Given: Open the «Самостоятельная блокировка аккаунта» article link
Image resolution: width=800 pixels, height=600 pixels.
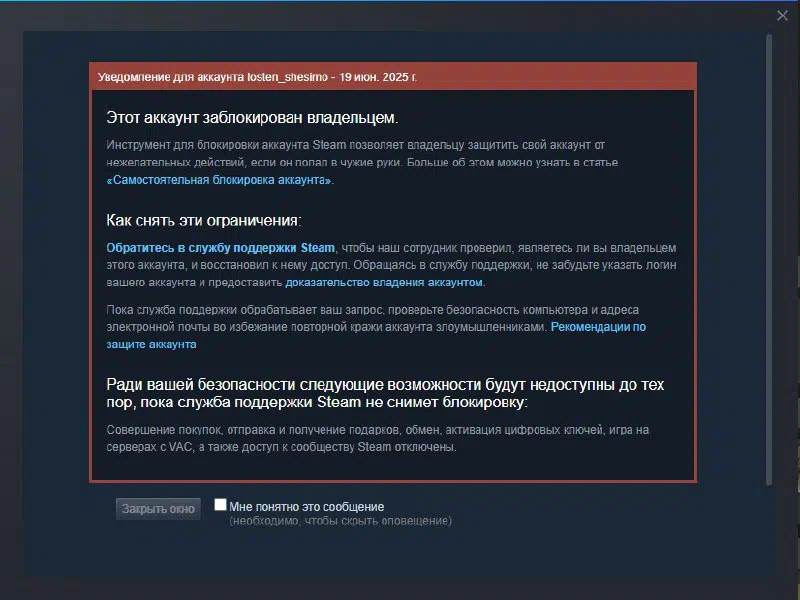Looking at the screenshot, I should tap(219, 180).
